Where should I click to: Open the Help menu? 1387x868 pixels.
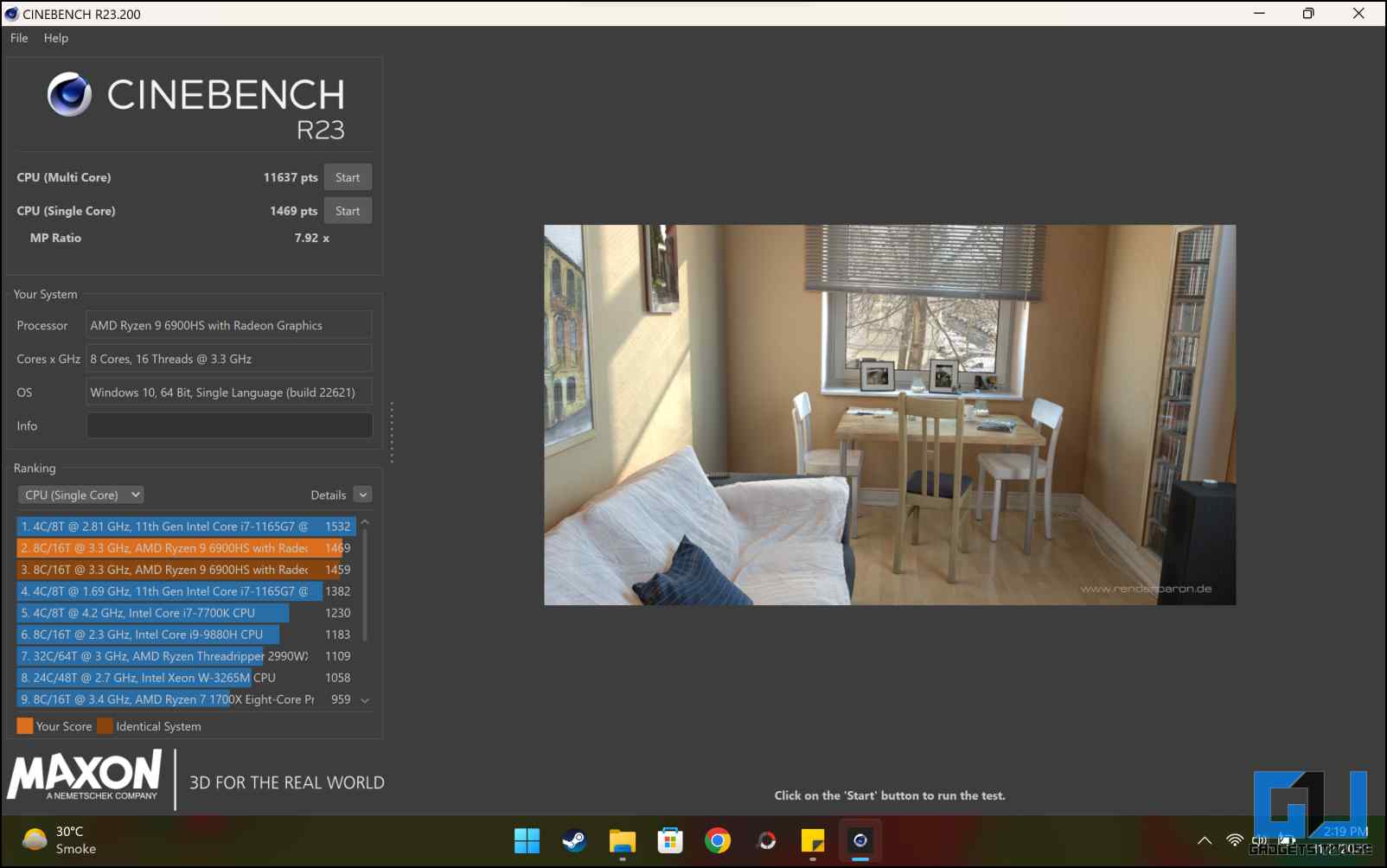[56, 38]
